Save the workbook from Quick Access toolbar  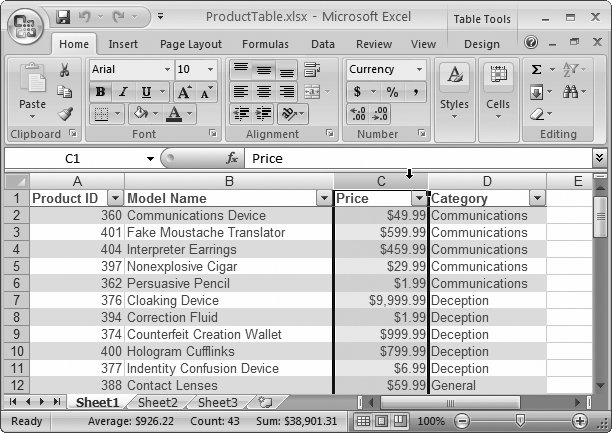pos(64,17)
